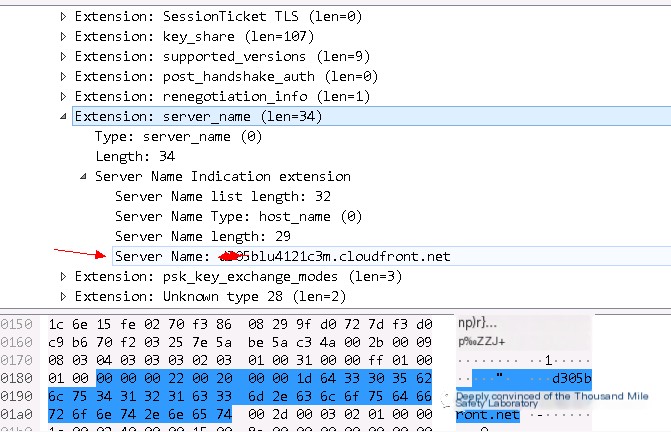The image size is (671, 432).
Task: Click the 'p‰ZZJ+' ASCII text
Action: click(481, 341)
